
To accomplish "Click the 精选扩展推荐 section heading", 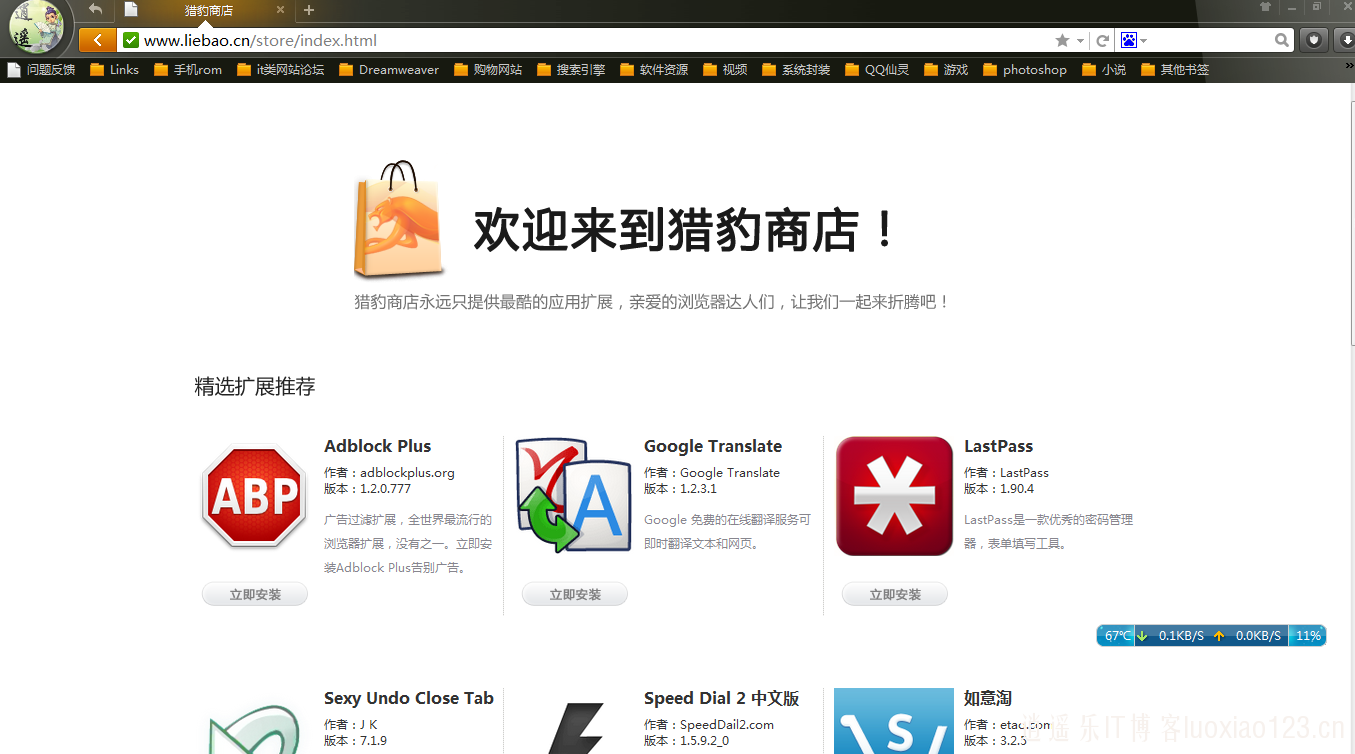I will pos(255,386).
